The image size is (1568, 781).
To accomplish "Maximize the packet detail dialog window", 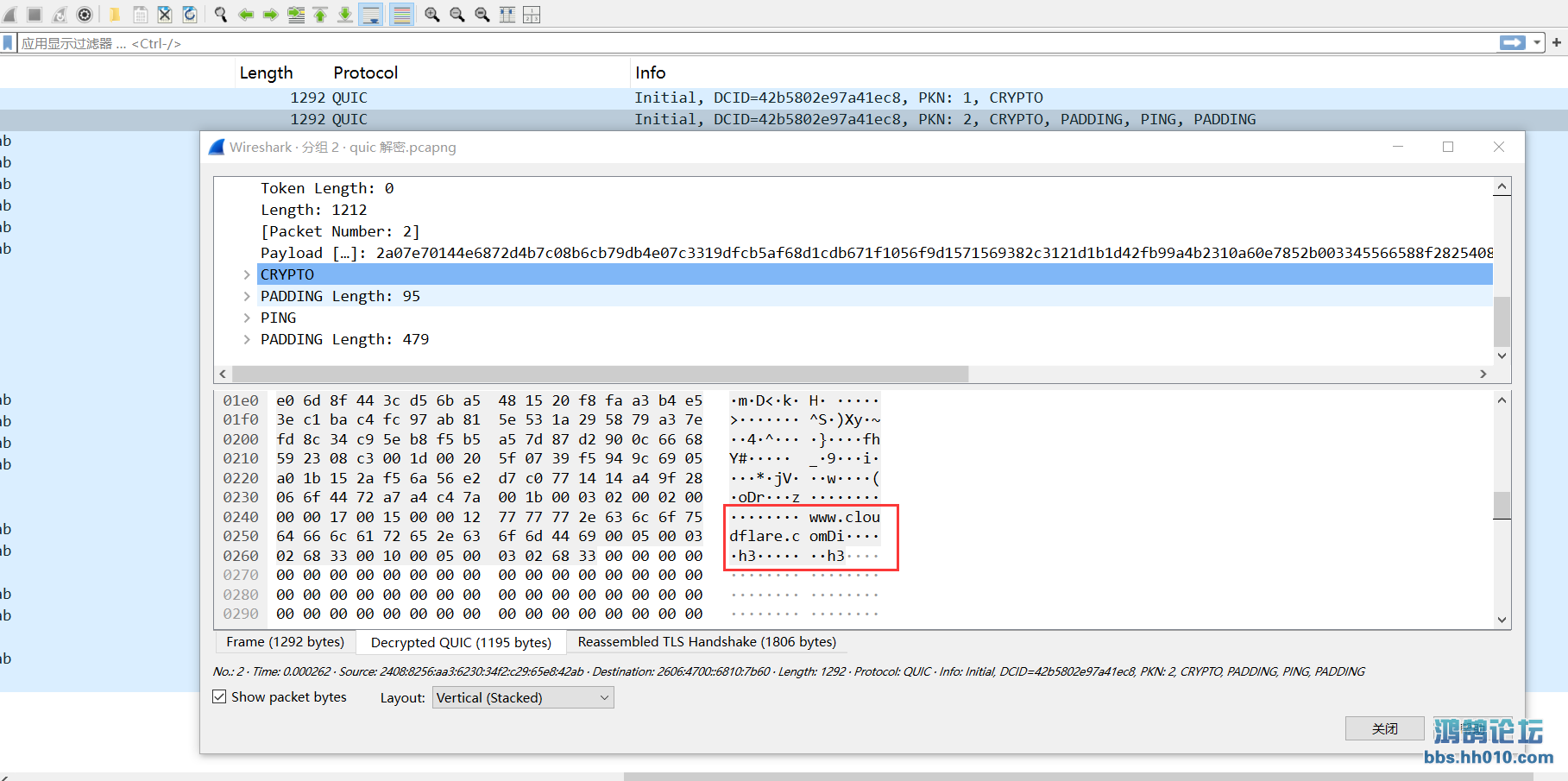I will click(1448, 147).
